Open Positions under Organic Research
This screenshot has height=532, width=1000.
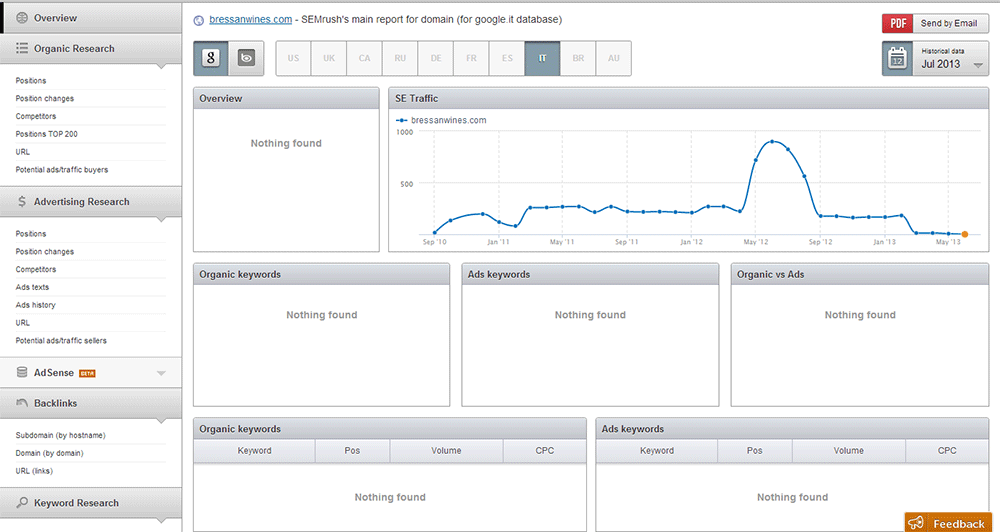[31, 80]
